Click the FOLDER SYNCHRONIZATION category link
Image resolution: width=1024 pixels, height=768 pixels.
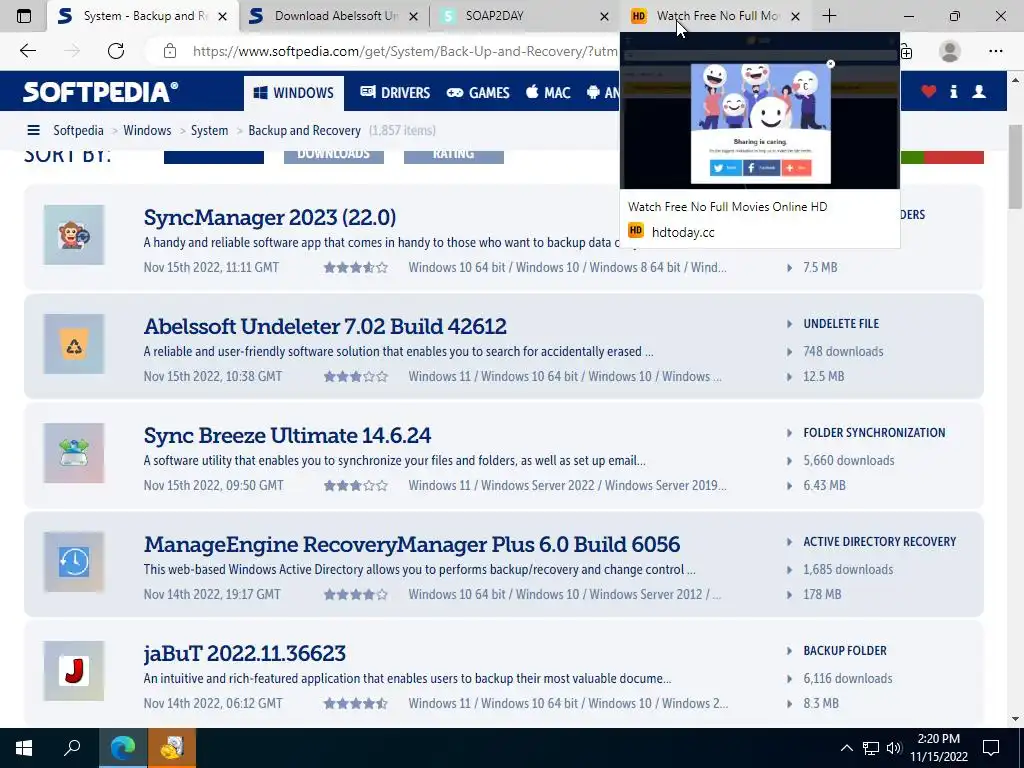pyautogui.click(x=874, y=433)
